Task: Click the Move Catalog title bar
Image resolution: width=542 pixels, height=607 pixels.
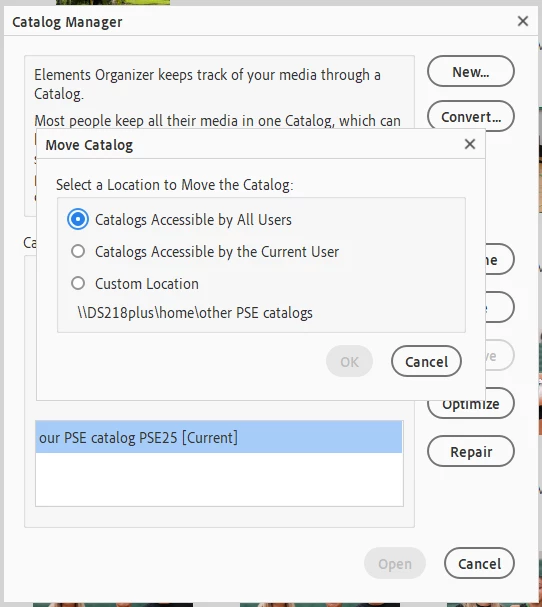Action: 252,145
